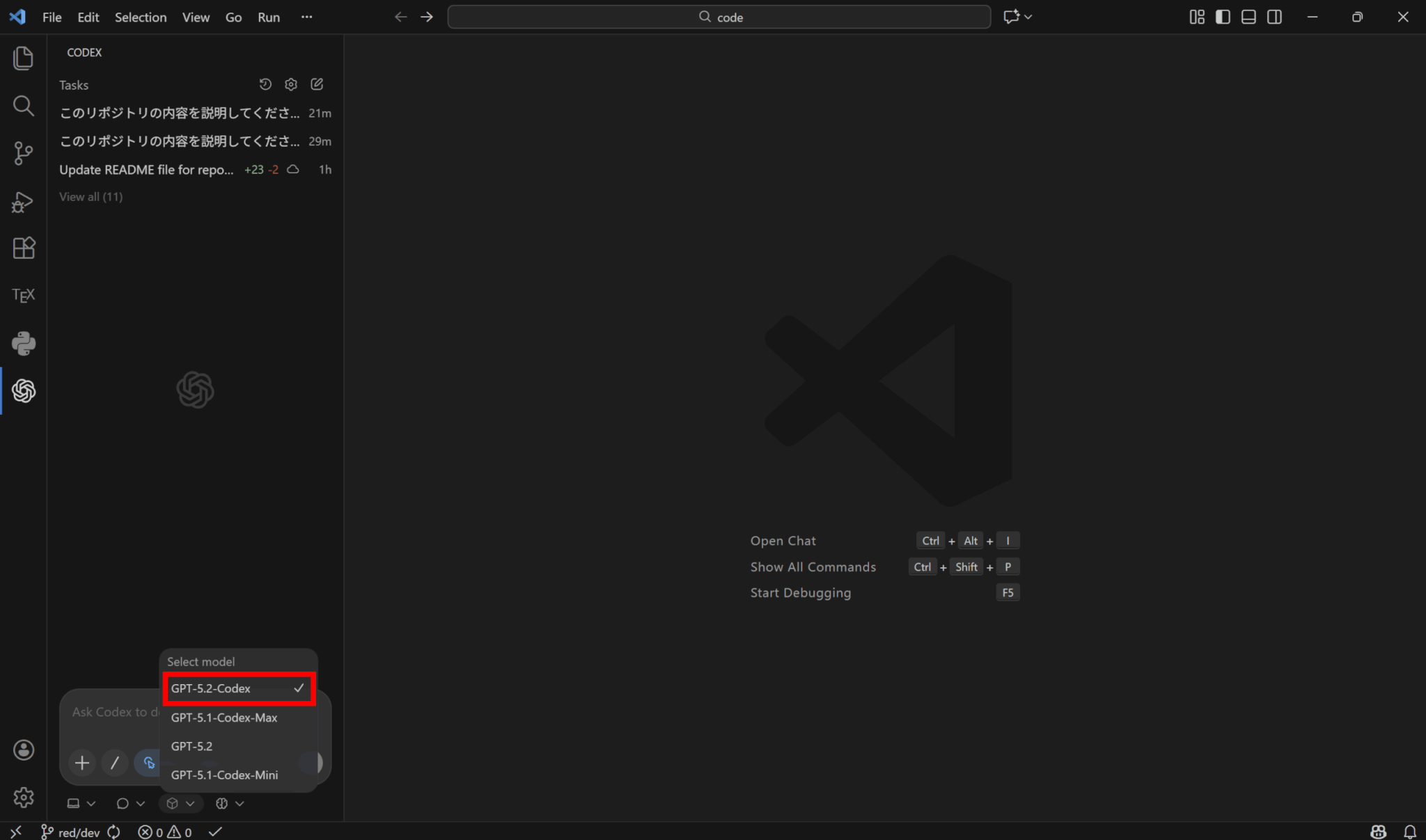The image size is (1426, 840).
Task: Click the task history icon
Action: point(265,84)
